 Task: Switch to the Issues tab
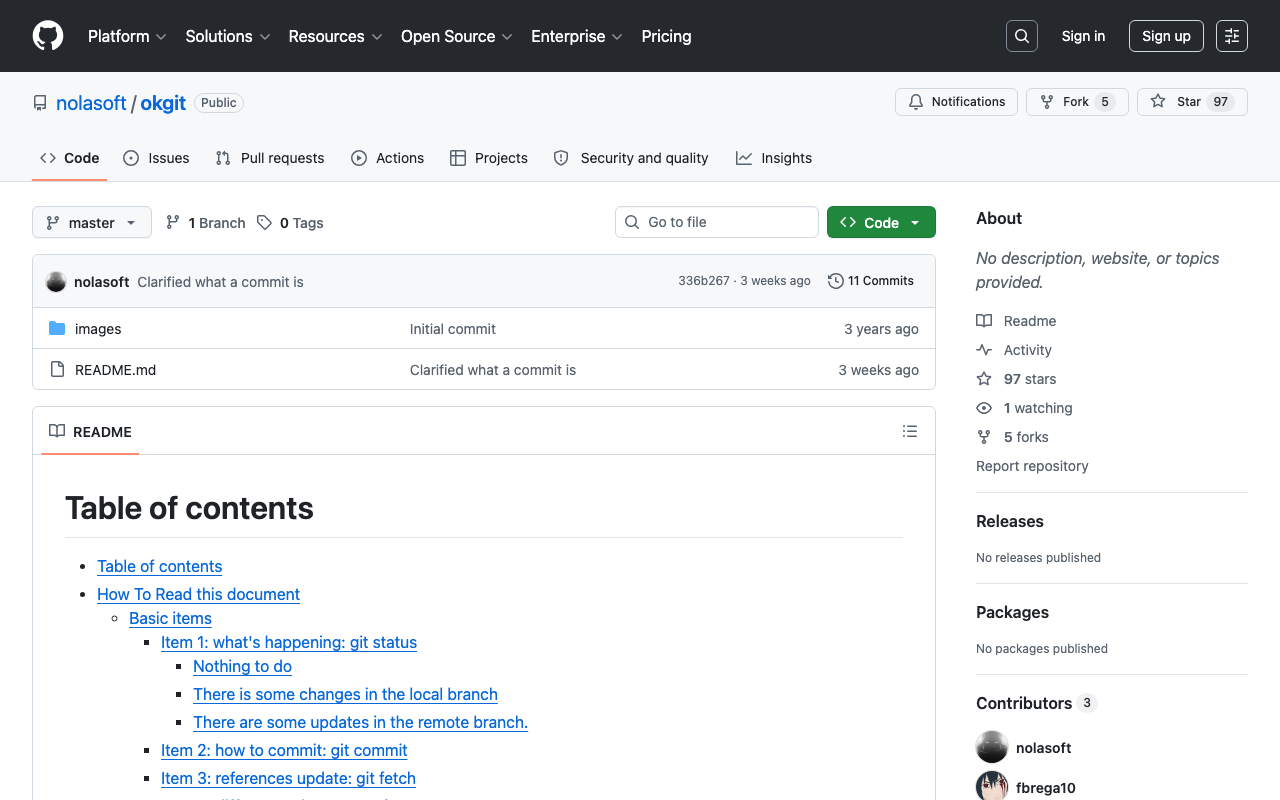156,158
